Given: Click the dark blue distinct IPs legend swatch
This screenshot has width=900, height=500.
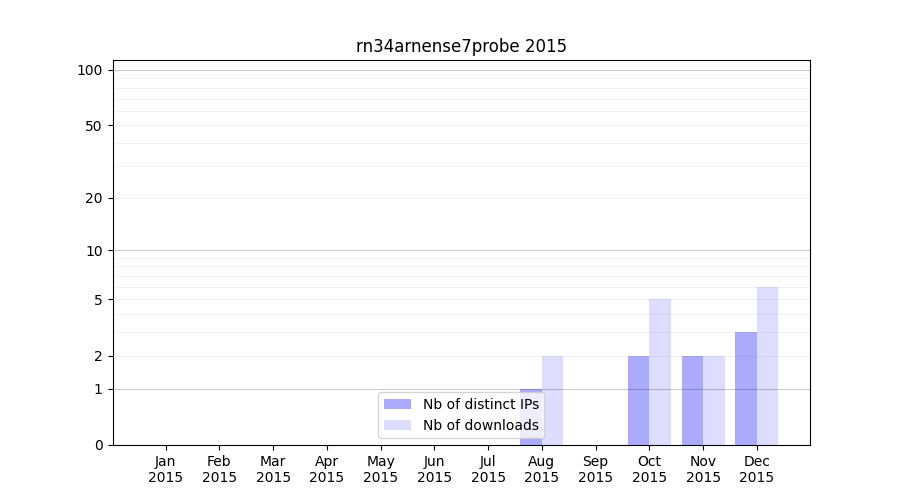Looking at the screenshot, I should point(397,404).
